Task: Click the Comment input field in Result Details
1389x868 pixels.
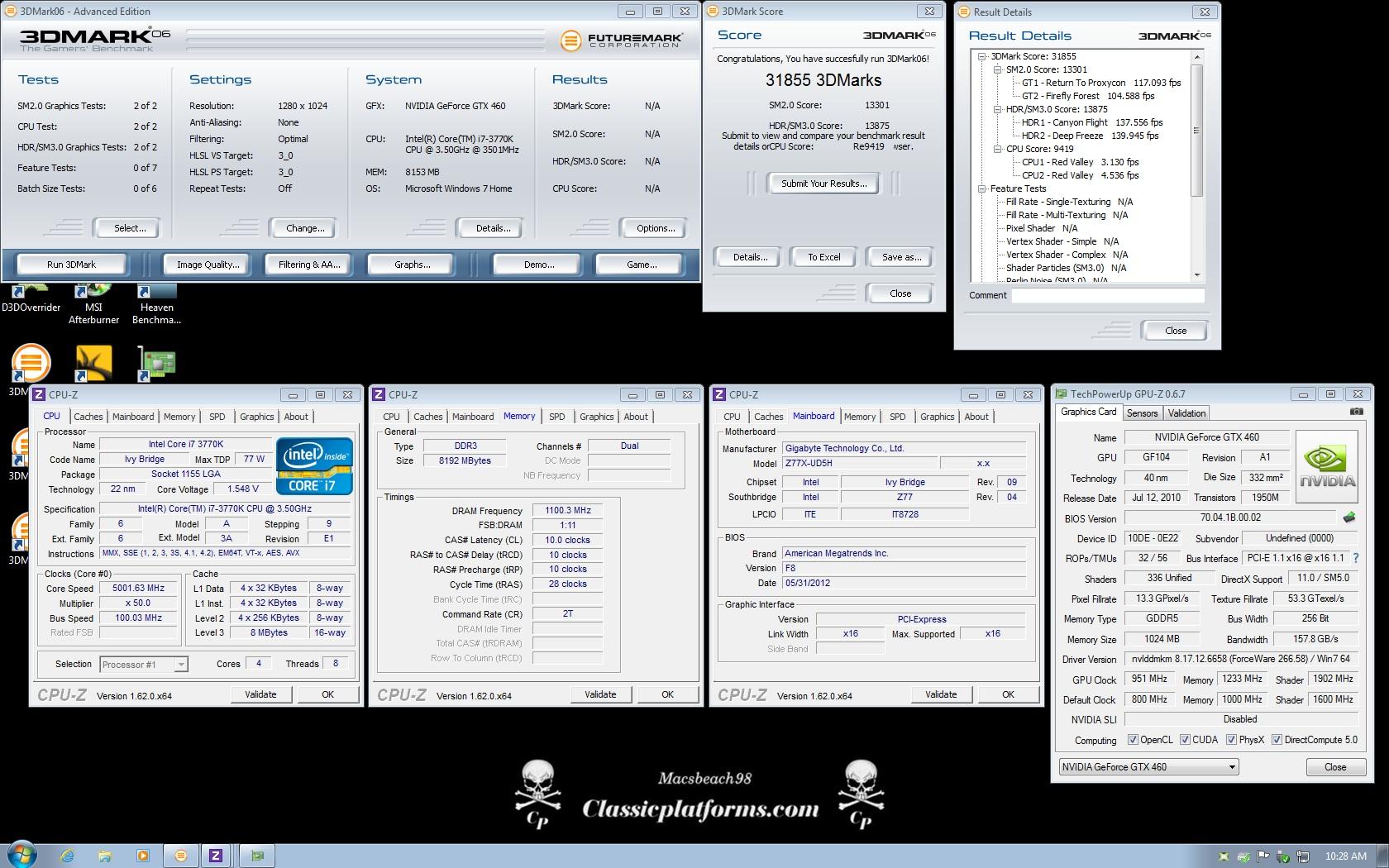Action: pyautogui.click(x=1108, y=295)
